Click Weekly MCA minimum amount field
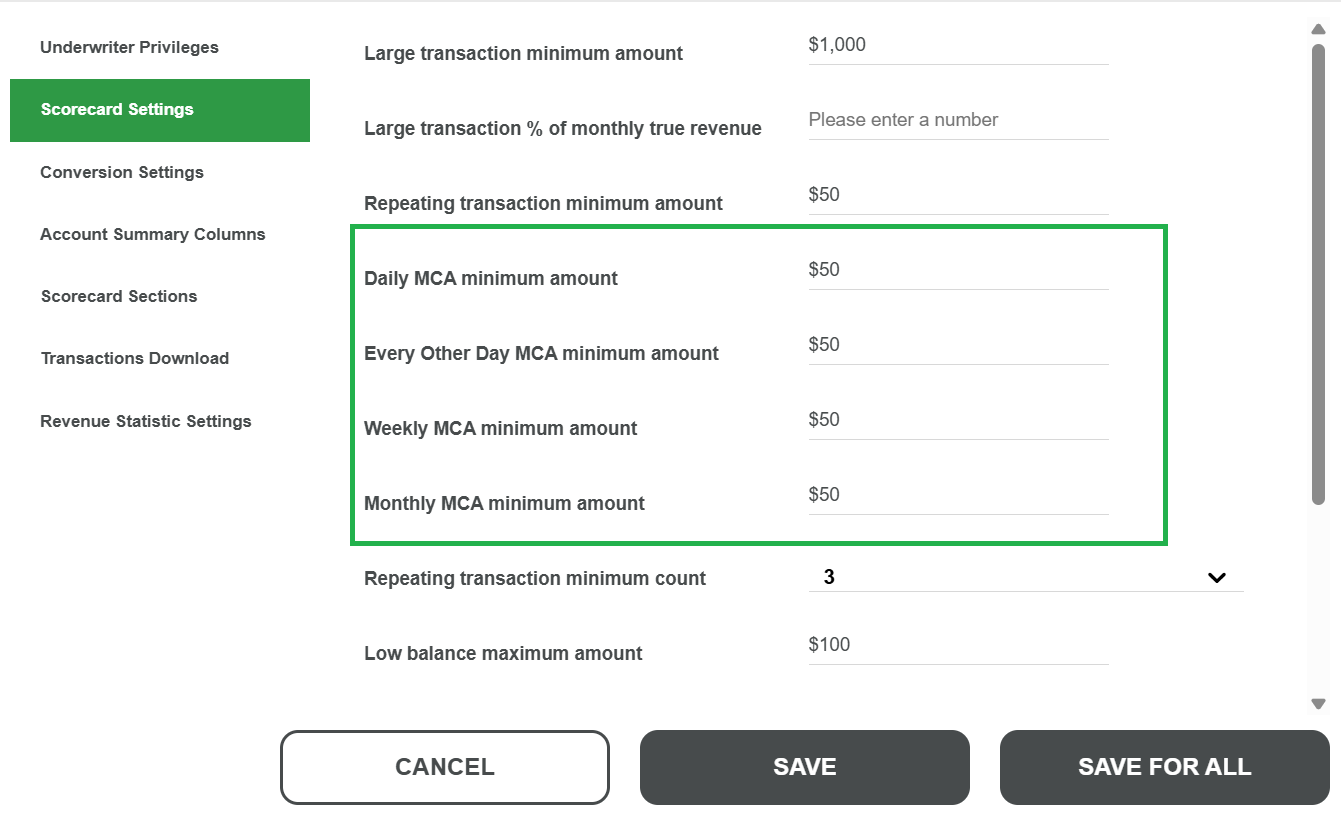Image resolution: width=1341 pixels, height=823 pixels. point(958,420)
